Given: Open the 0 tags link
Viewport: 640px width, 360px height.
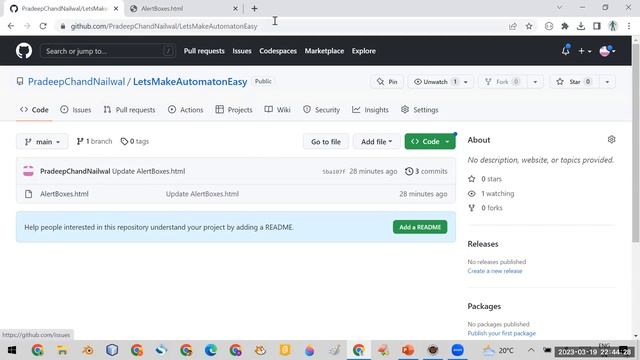Looking at the screenshot, I should (x=135, y=142).
